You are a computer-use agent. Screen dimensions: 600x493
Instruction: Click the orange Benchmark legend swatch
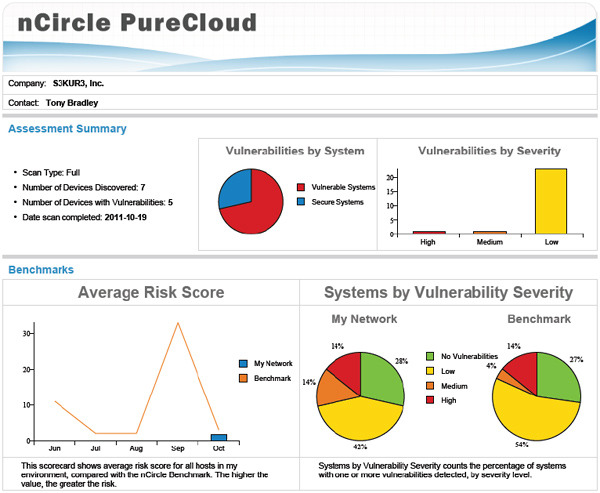243,378
